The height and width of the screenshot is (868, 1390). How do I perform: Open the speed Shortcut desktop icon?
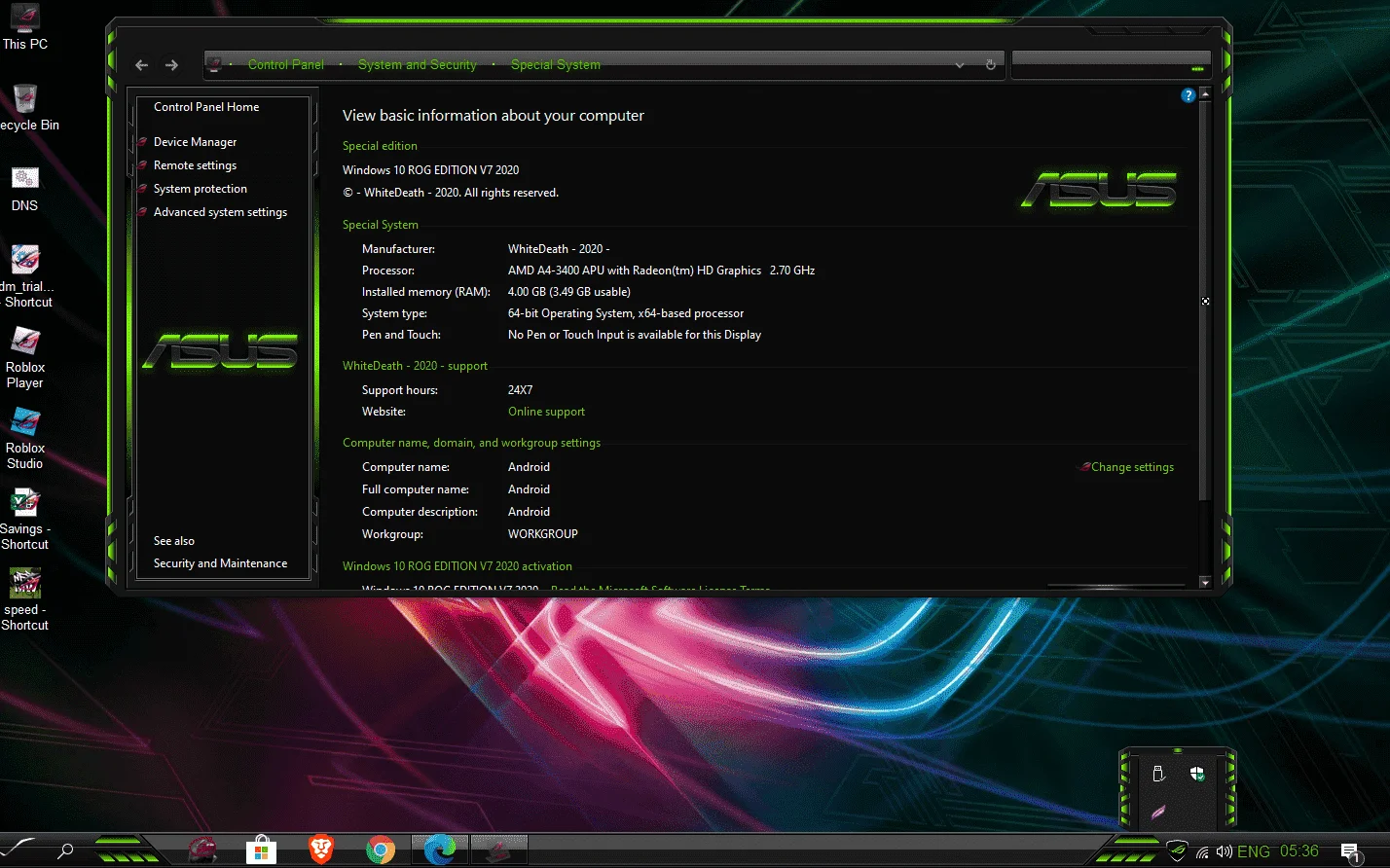pyautogui.click(x=24, y=599)
